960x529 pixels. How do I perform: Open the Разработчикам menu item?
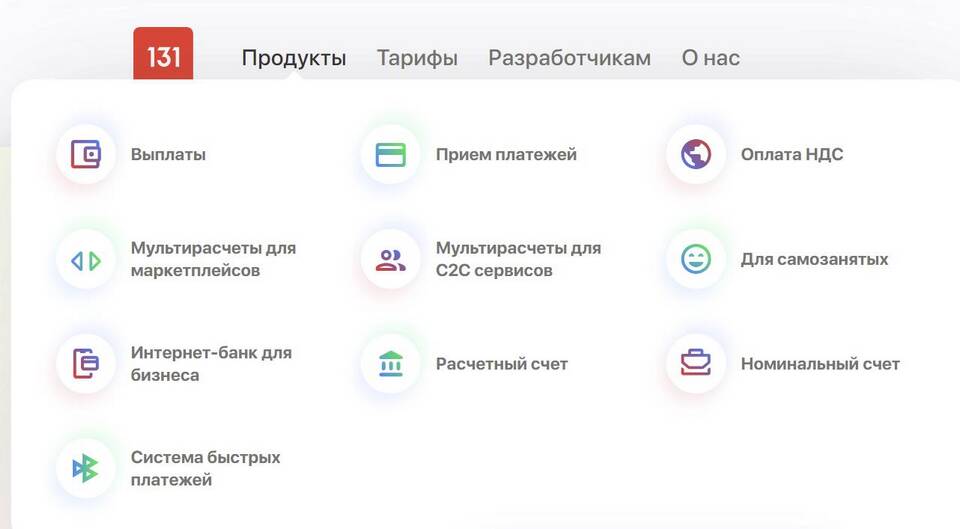[569, 58]
